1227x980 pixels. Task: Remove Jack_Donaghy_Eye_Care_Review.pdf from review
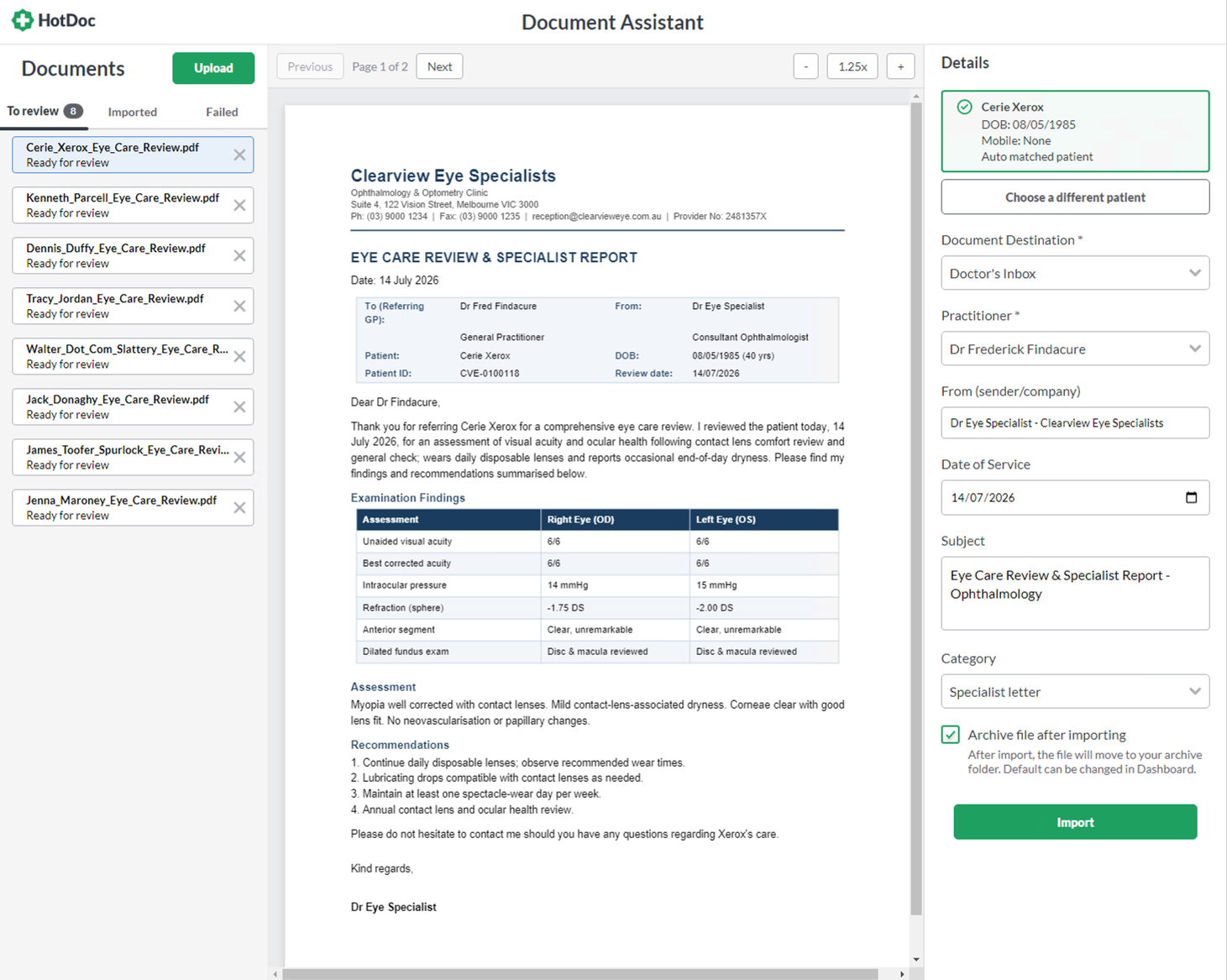pyautogui.click(x=239, y=406)
